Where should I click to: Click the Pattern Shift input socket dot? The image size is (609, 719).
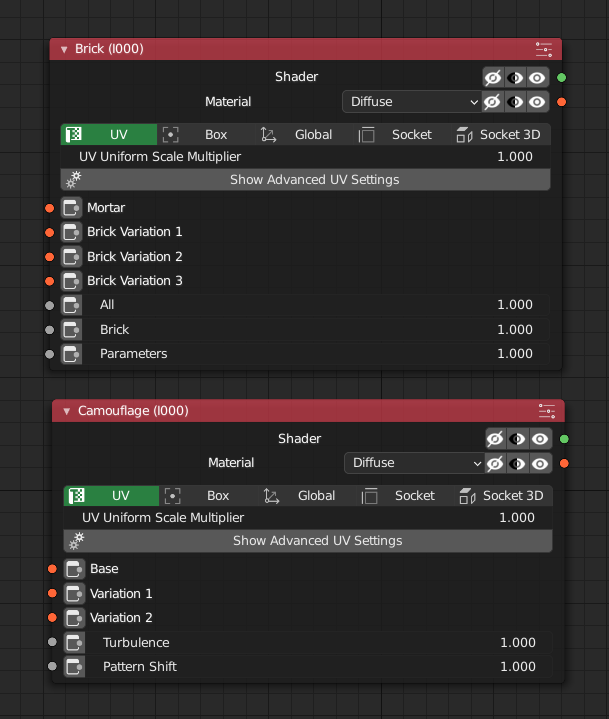[52, 666]
